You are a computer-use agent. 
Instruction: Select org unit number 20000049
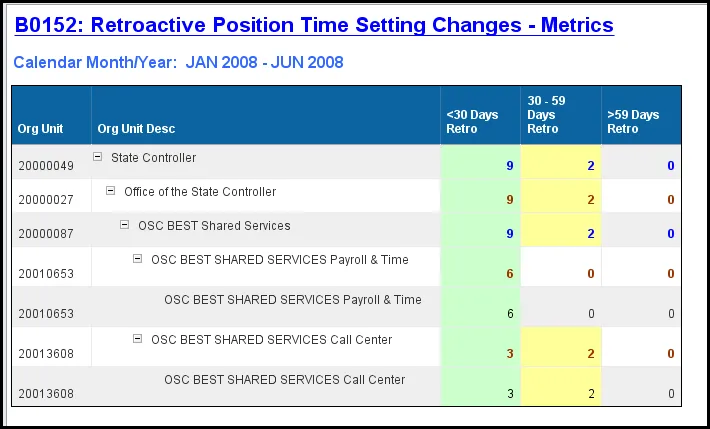pyautogui.click(x=46, y=166)
